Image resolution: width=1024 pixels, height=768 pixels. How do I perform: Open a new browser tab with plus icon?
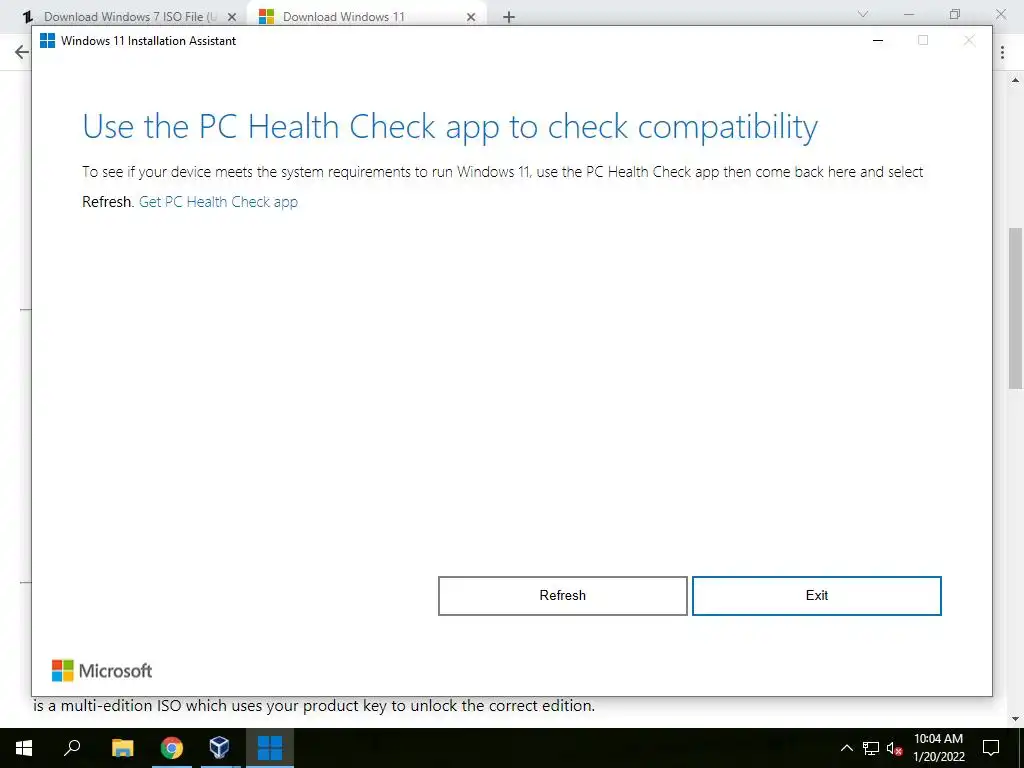pos(509,17)
